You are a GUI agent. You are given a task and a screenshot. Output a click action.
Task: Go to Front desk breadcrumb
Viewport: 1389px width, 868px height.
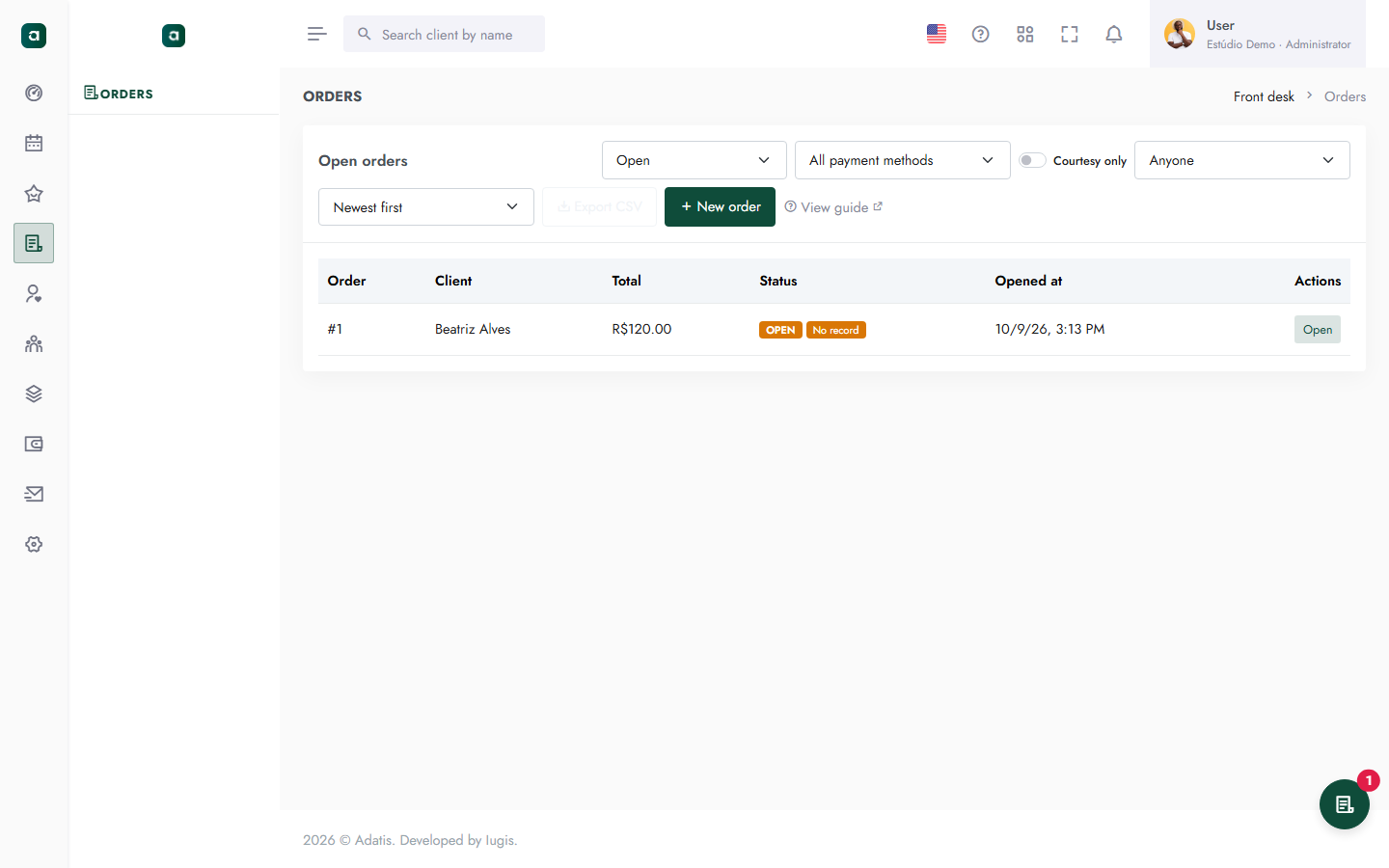[1264, 96]
